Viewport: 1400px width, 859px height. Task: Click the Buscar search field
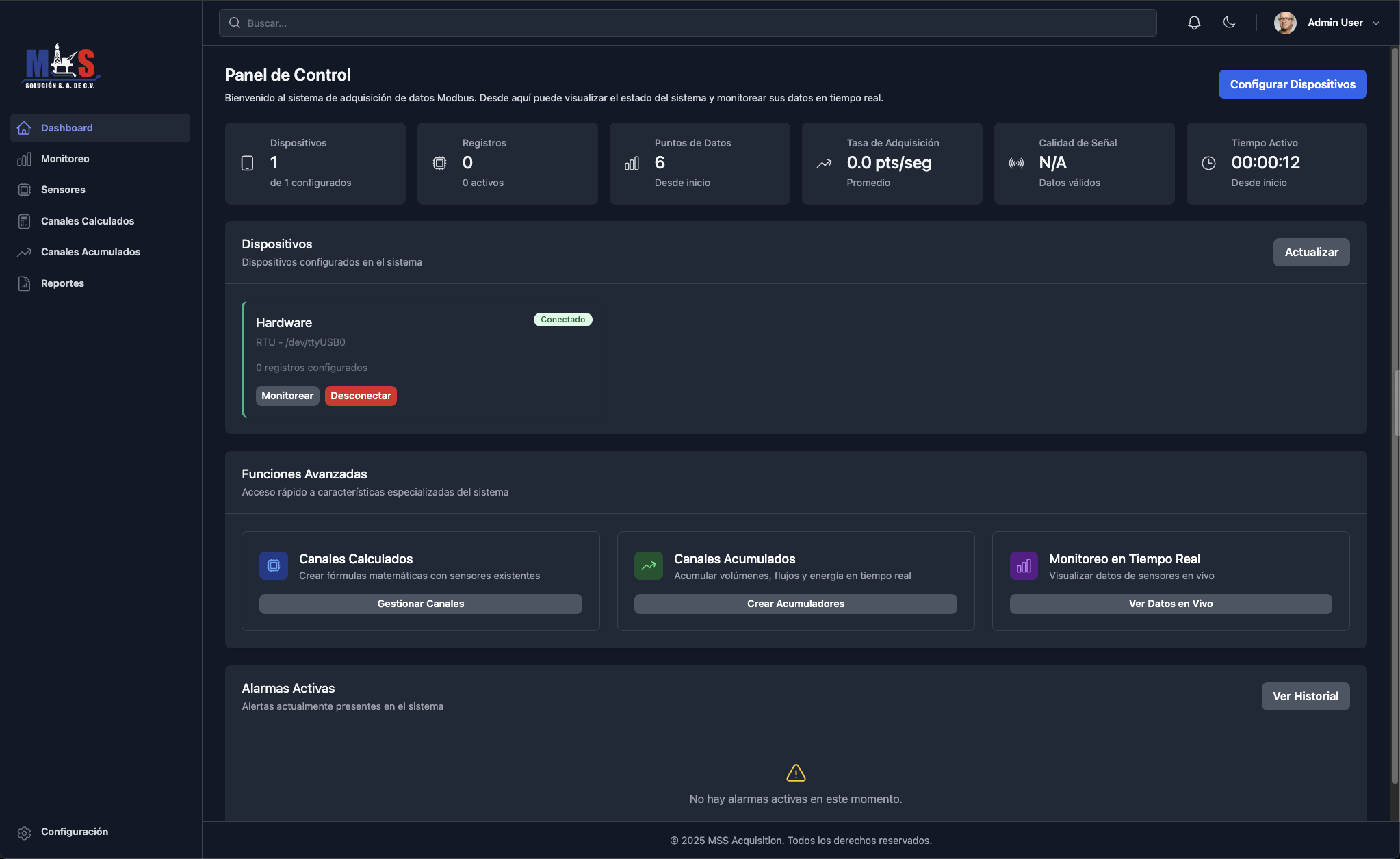[x=688, y=23]
